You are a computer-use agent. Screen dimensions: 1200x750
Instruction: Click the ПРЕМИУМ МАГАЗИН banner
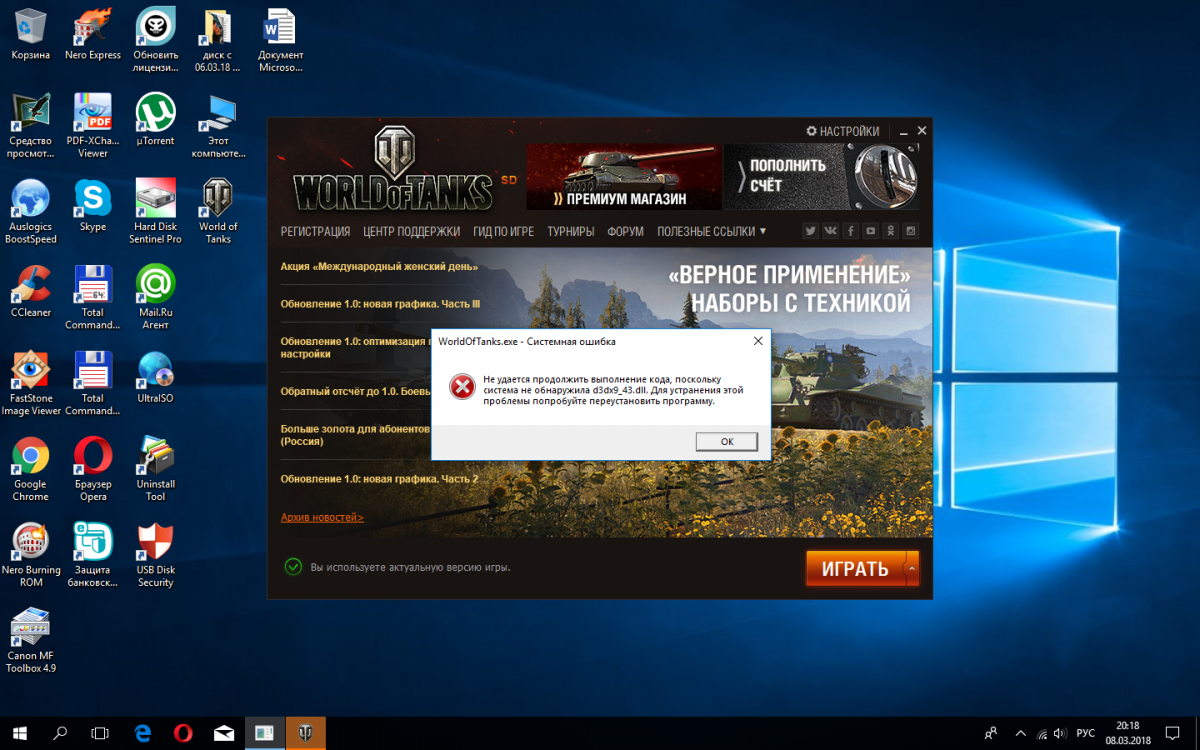point(624,176)
